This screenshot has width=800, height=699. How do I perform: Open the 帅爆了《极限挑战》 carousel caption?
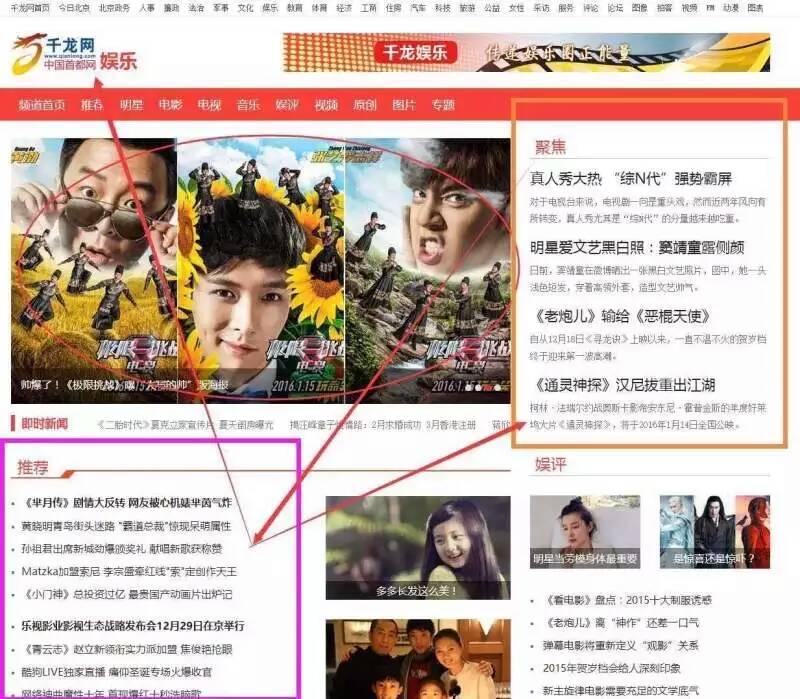click(124, 385)
